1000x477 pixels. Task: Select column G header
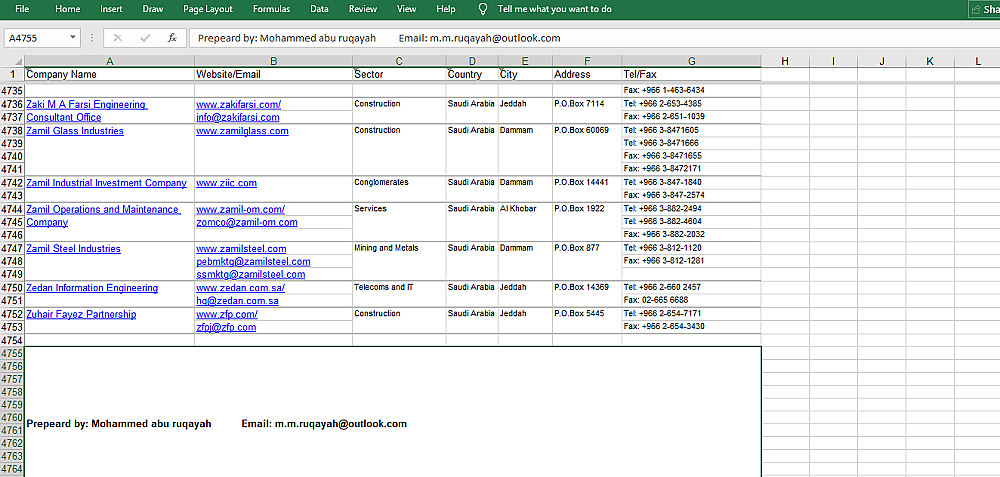point(692,61)
